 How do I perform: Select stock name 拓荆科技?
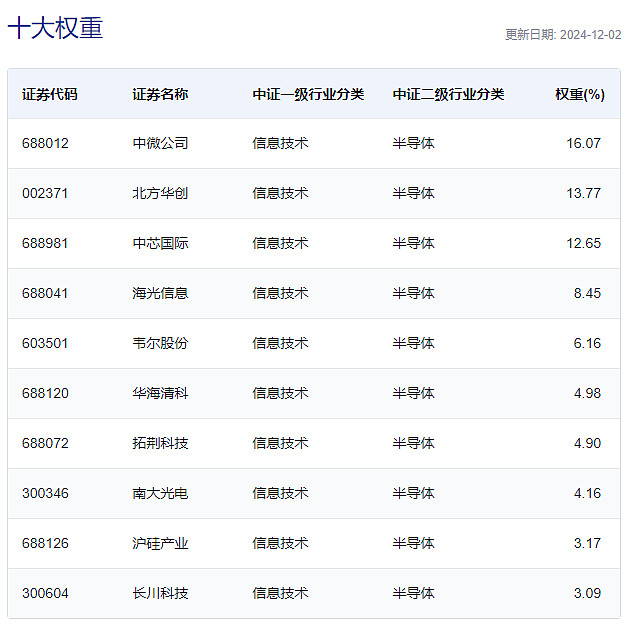pyautogui.click(x=160, y=443)
